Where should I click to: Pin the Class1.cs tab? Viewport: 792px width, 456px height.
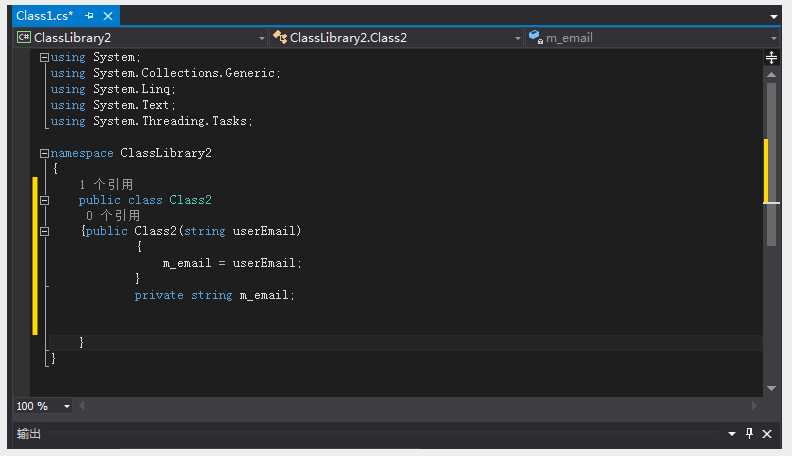click(89, 16)
